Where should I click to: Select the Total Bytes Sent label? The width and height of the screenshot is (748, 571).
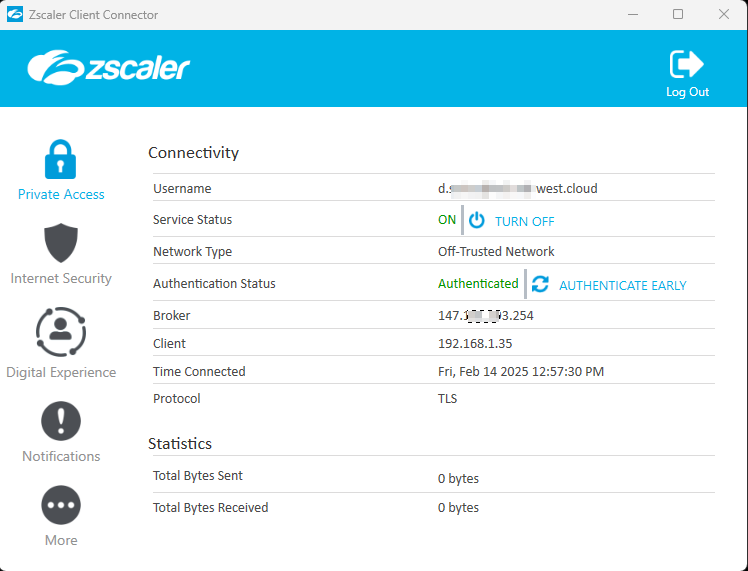197,476
